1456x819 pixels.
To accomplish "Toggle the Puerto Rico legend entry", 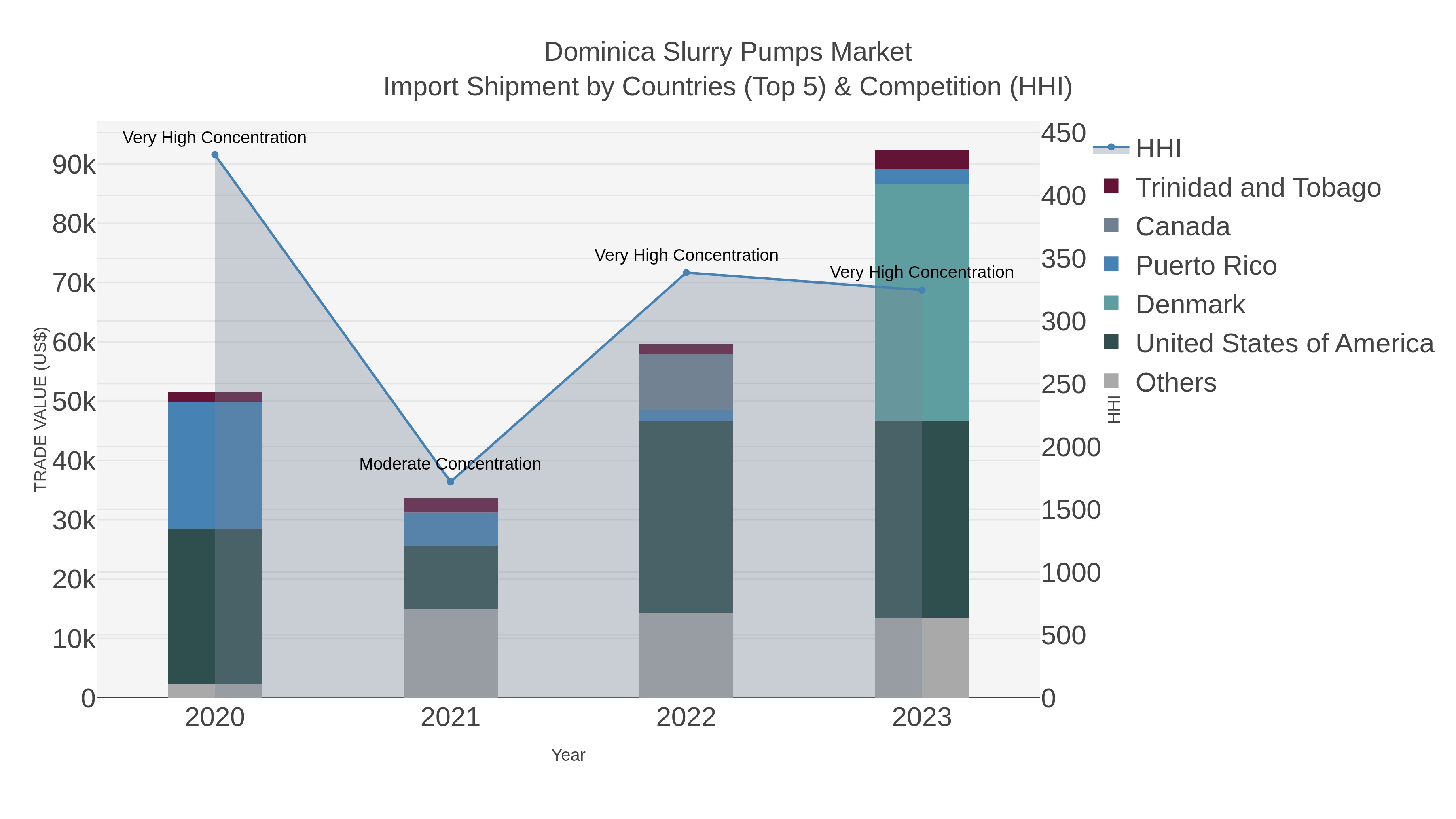I will (x=1190, y=266).
